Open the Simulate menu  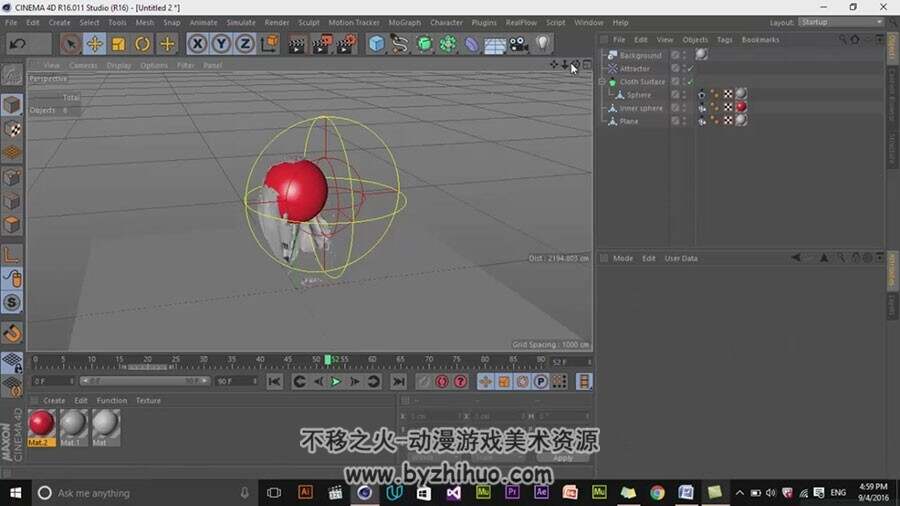[241, 22]
